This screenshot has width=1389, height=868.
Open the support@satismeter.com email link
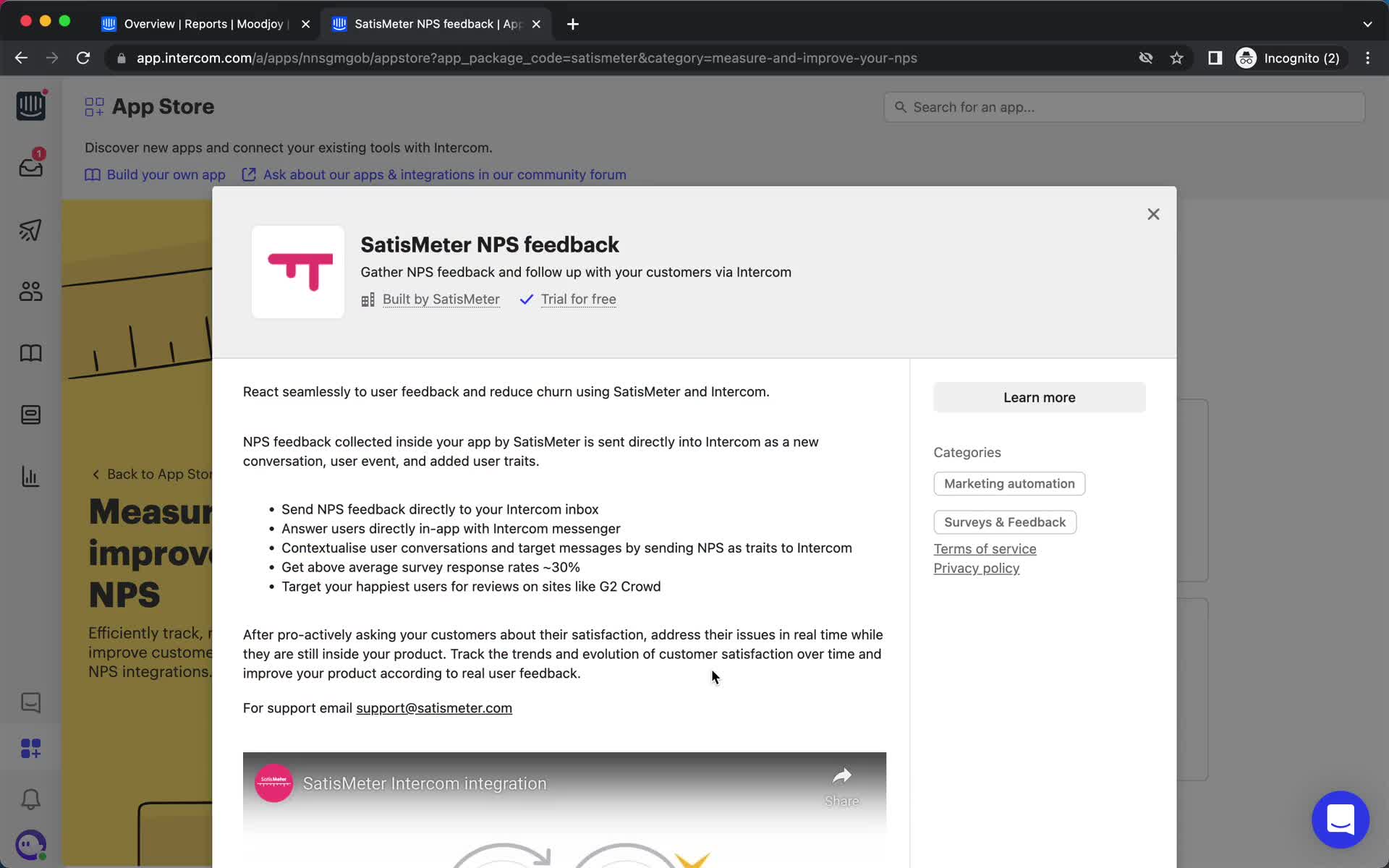click(434, 707)
